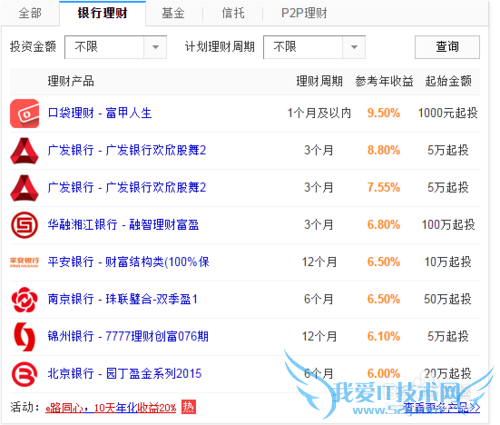Click the 查看更多产品 link

coord(442,407)
